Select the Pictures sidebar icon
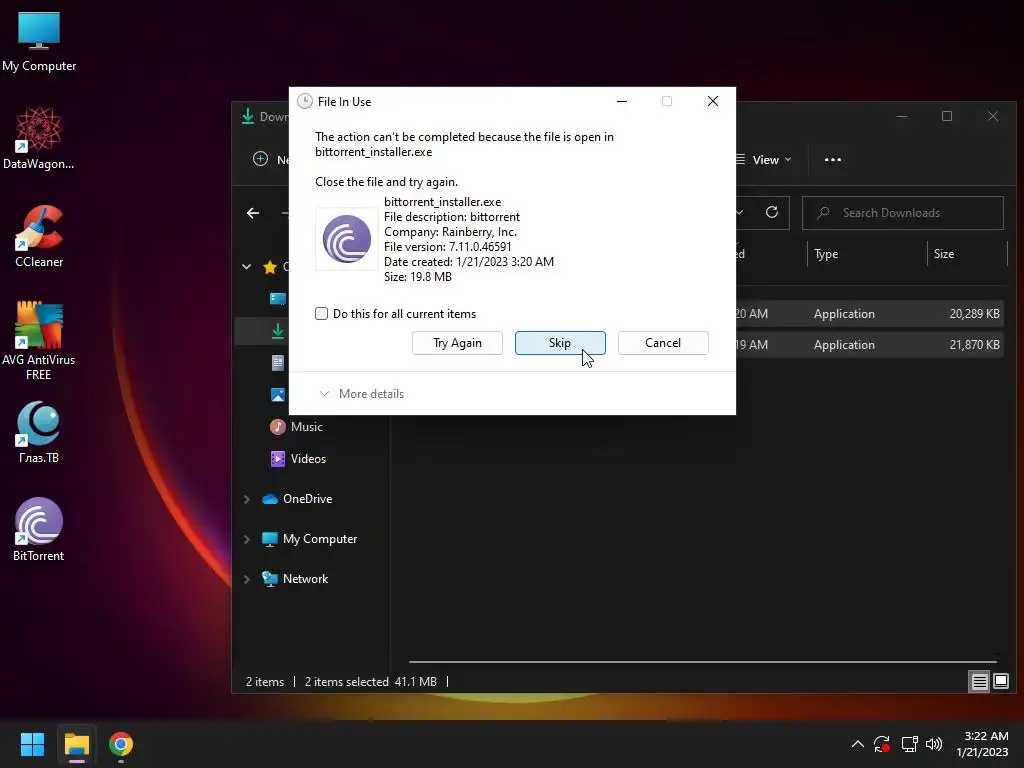1024x768 pixels. pos(278,394)
